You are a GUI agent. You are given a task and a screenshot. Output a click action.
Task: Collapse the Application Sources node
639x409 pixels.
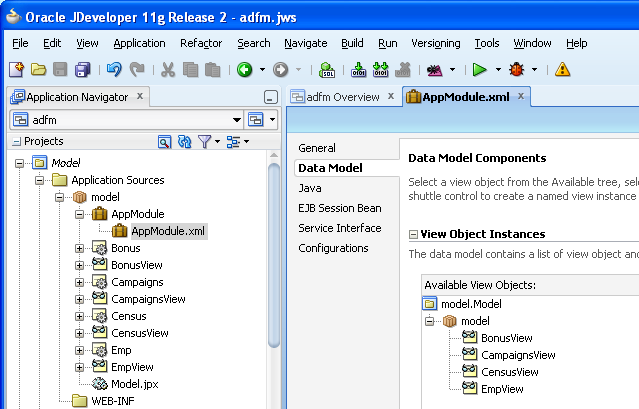coord(39,180)
